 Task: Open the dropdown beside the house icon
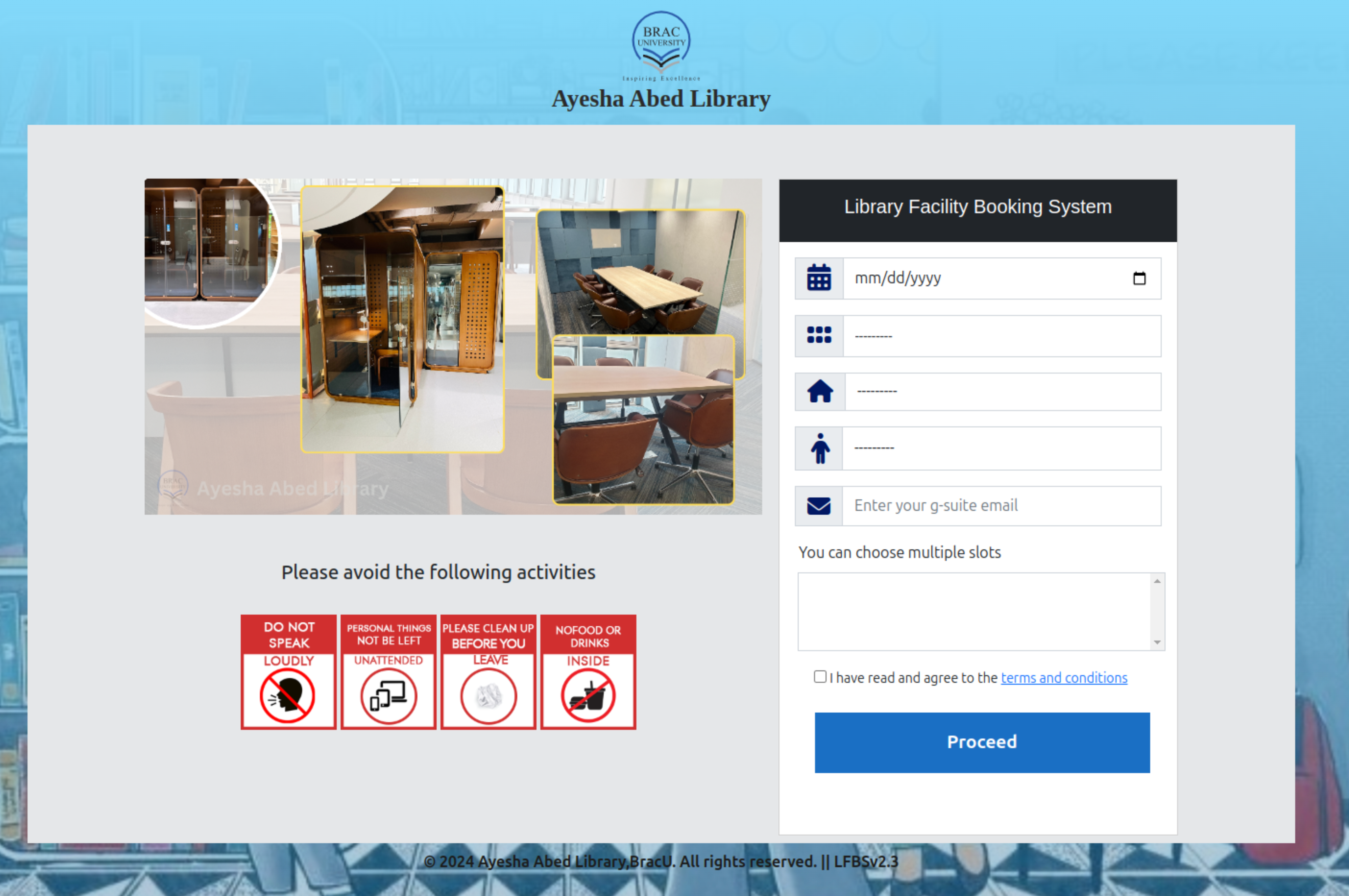click(1003, 391)
